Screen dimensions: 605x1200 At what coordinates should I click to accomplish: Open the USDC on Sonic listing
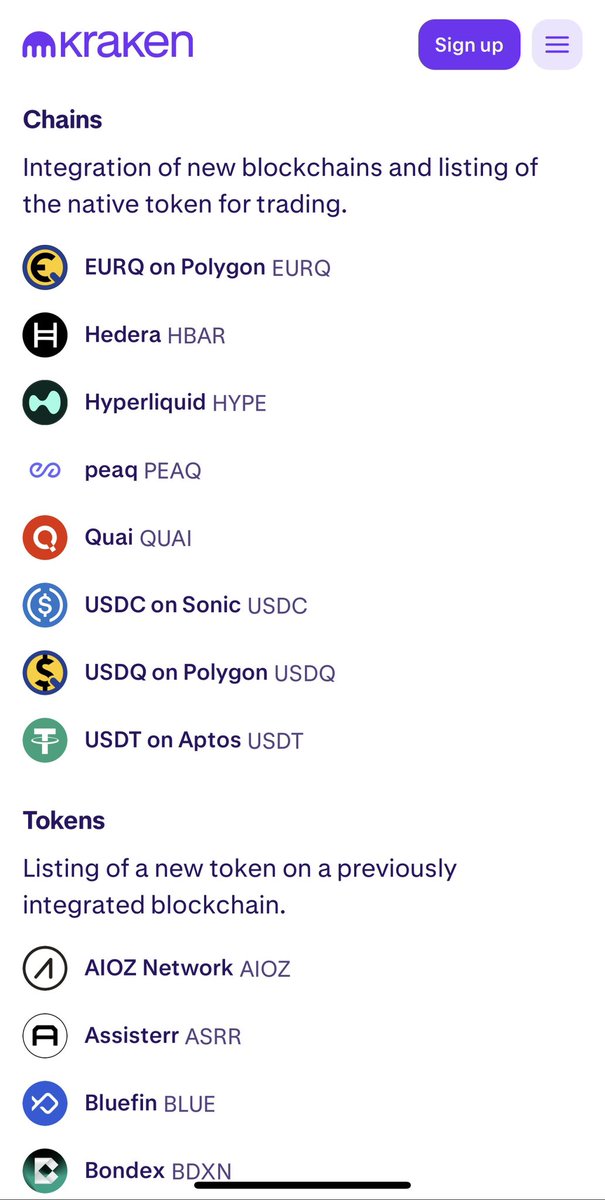(x=196, y=605)
